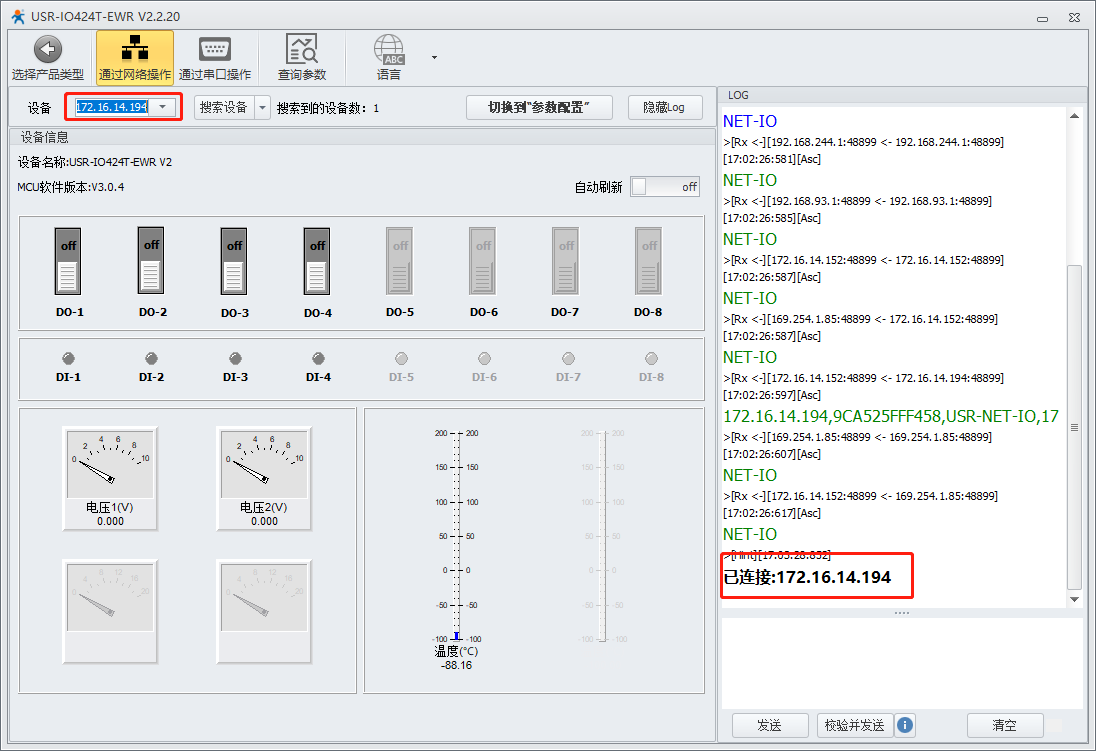
Task: Close the USR-IO424T-EWR window
Action: coord(1074,18)
